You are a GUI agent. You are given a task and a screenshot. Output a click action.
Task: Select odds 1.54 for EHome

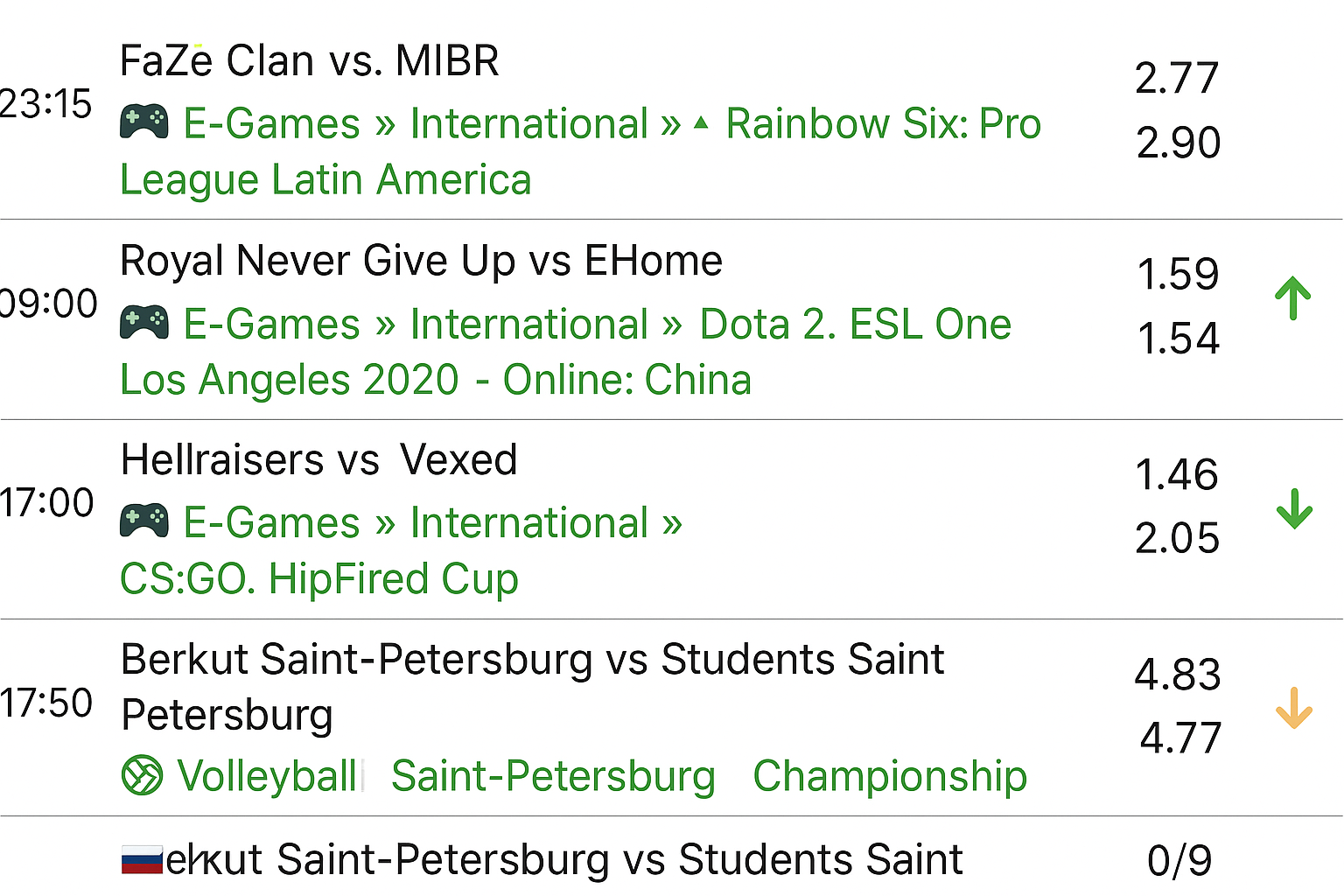coord(1178,339)
